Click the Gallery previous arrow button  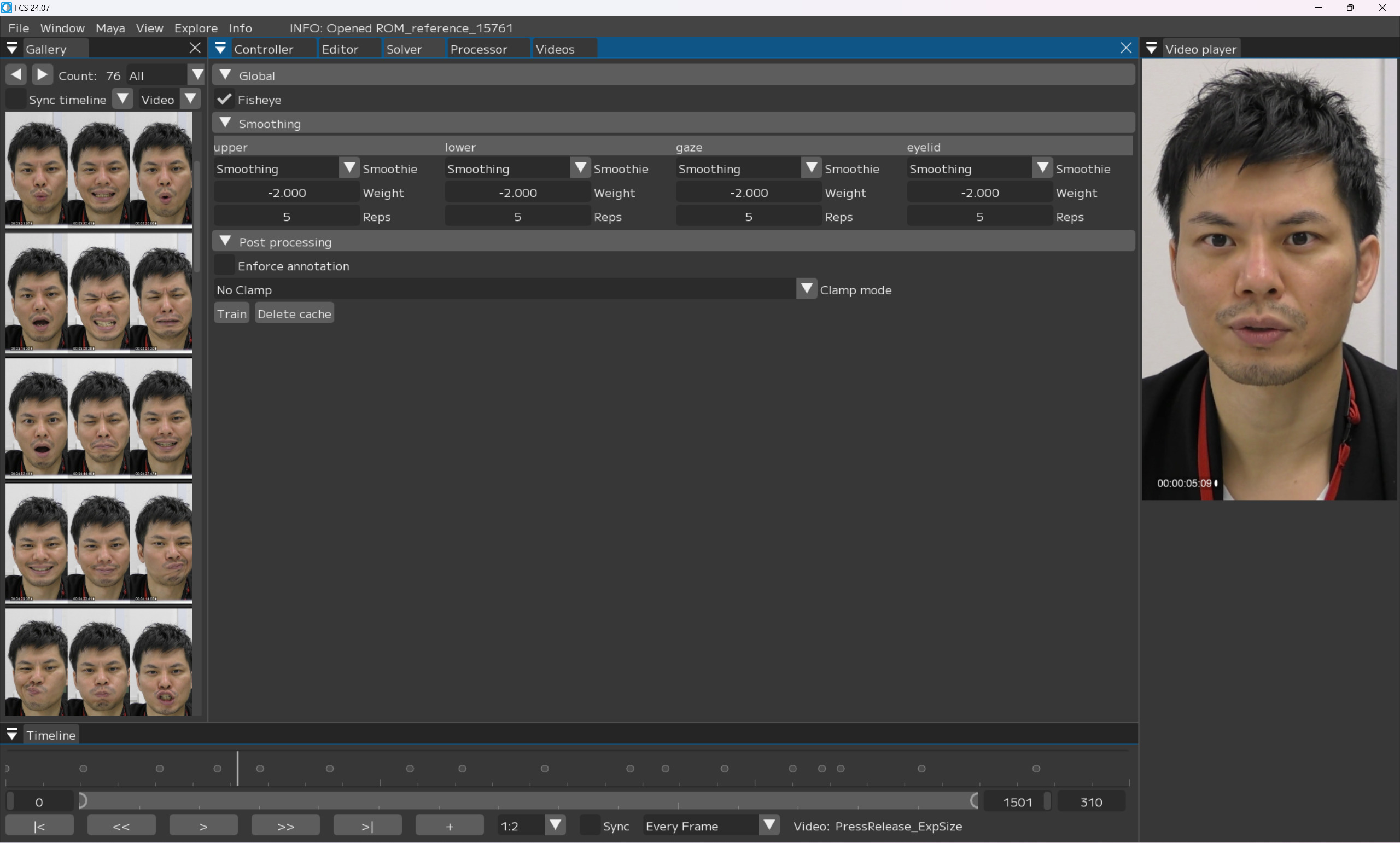pos(16,75)
